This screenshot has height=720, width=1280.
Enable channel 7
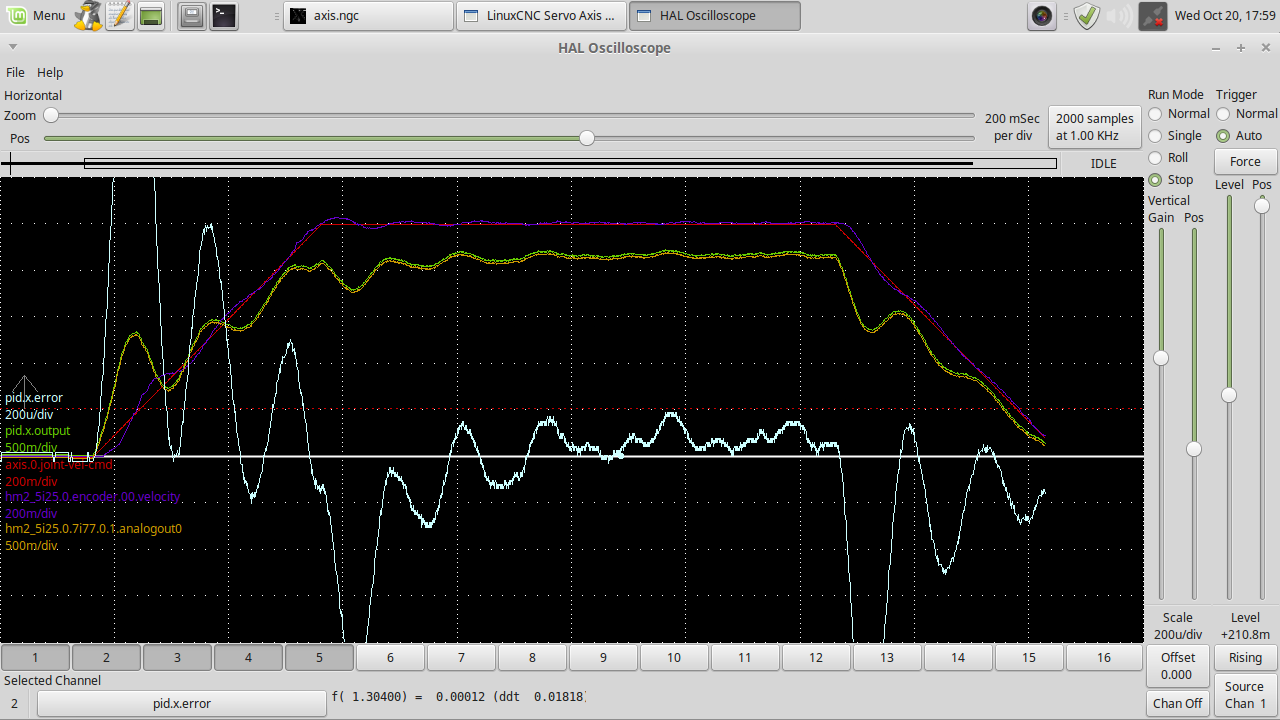[461, 657]
